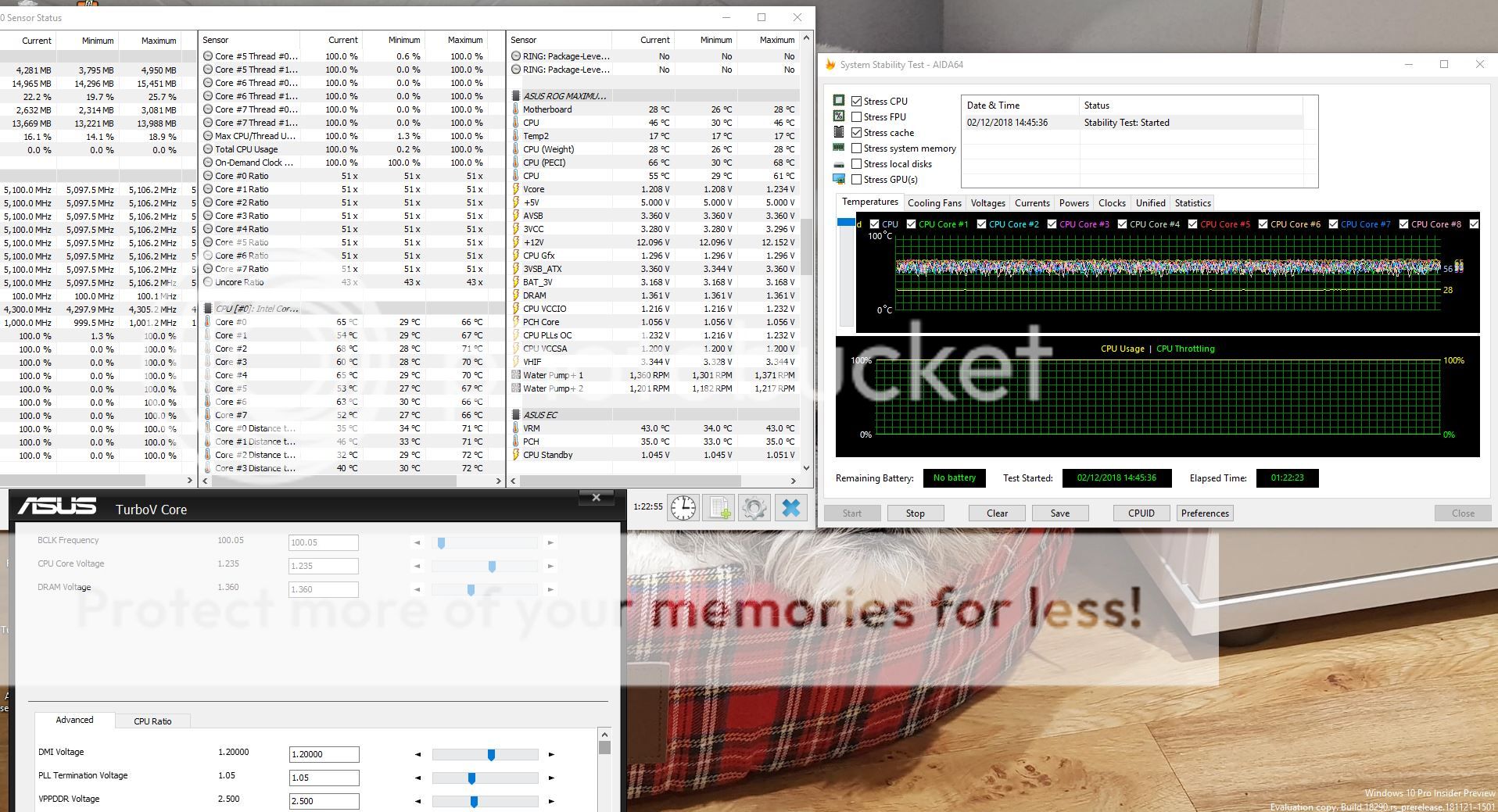Open the Voltages tab in AIDA64

coord(988,203)
